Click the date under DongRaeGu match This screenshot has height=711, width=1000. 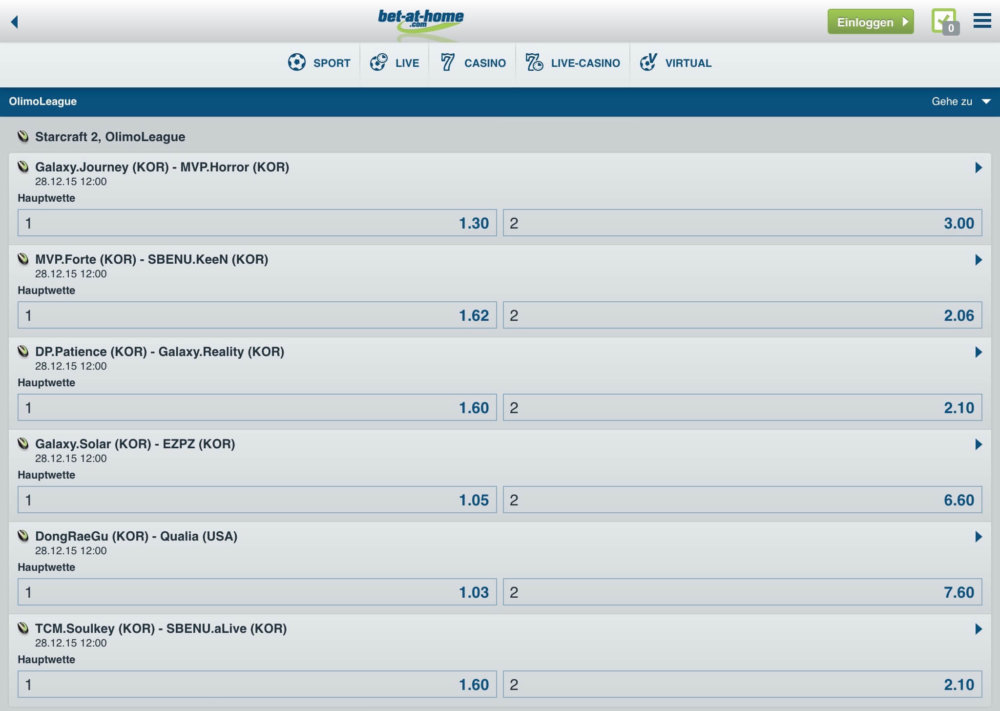point(71,551)
